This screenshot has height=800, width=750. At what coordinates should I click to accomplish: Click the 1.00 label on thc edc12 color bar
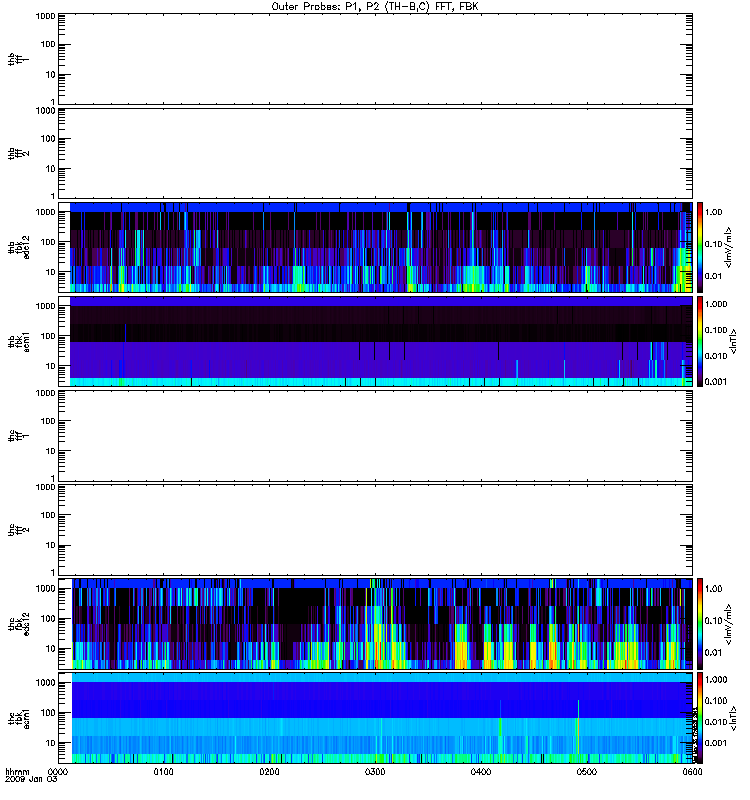pos(713,589)
